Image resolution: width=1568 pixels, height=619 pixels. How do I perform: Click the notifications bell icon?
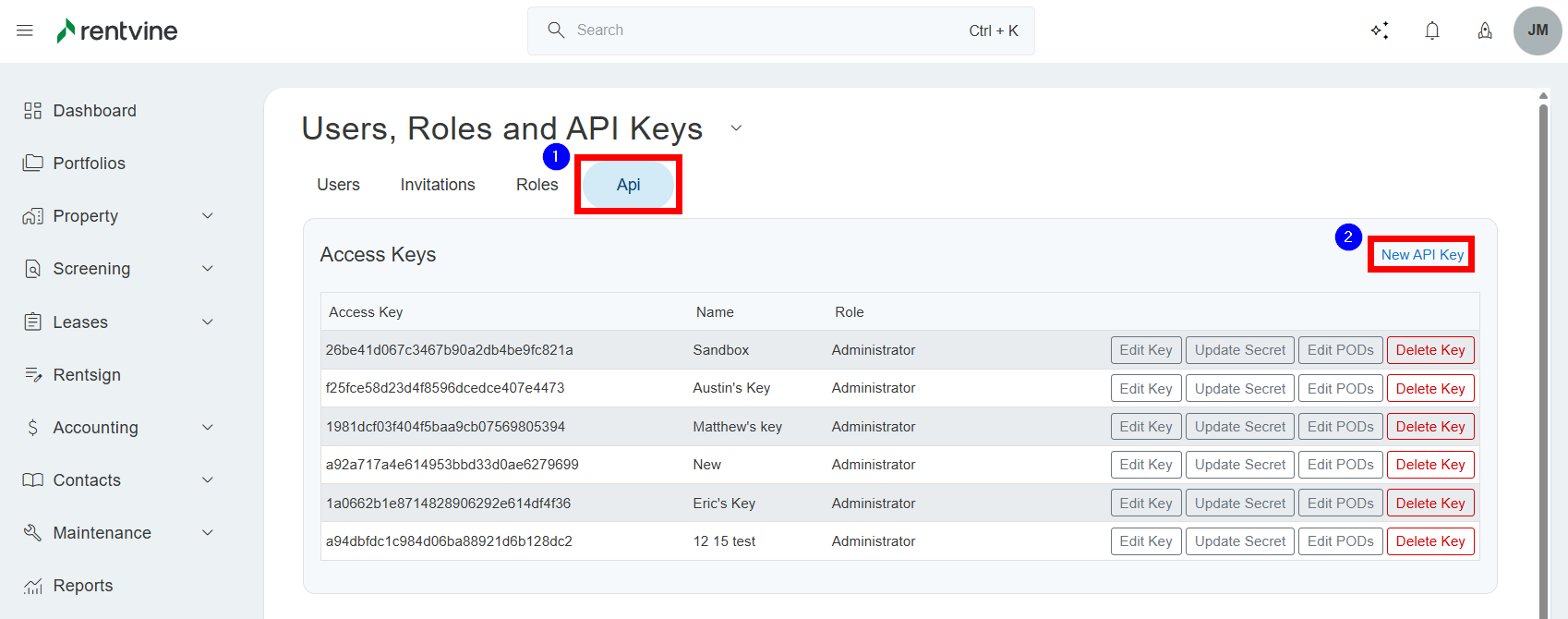point(1432,30)
